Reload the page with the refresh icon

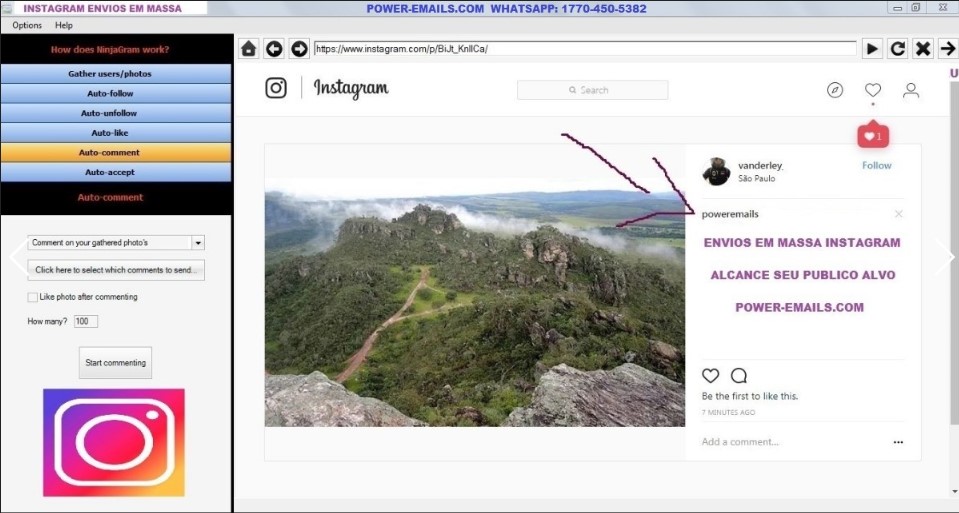pyautogui.click(x=897, y=48)
